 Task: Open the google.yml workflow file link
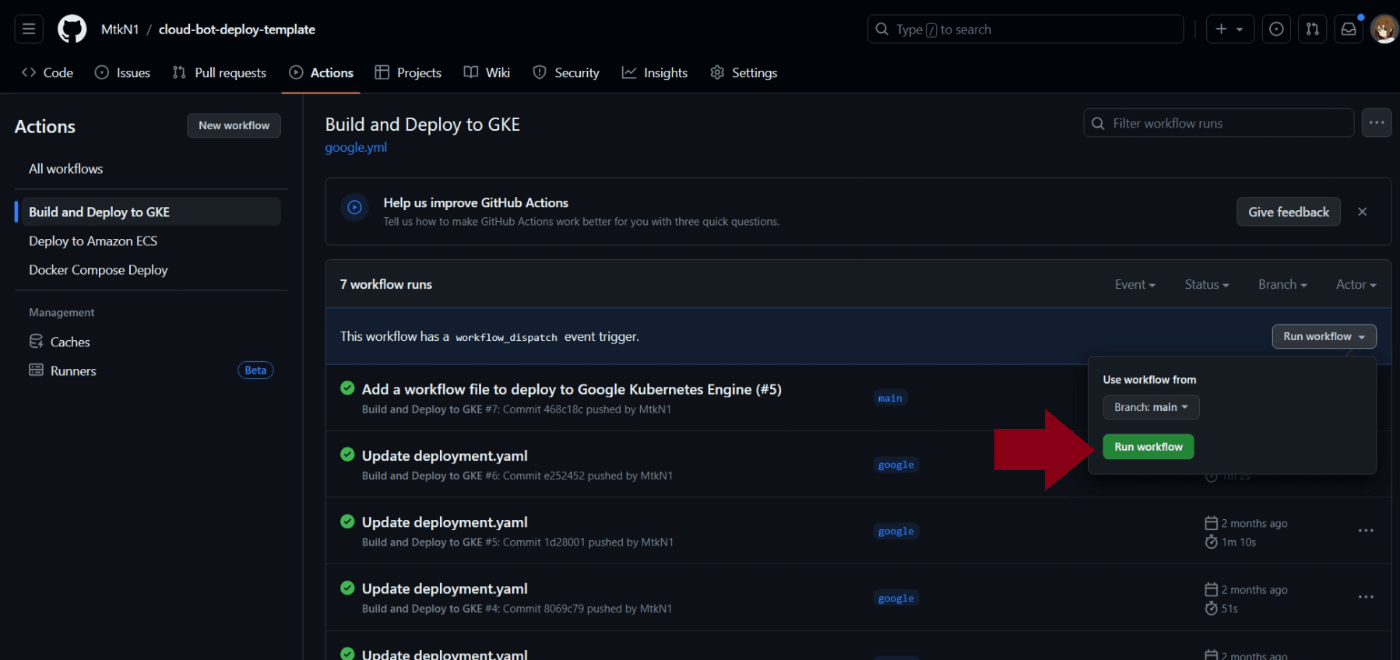356,147
